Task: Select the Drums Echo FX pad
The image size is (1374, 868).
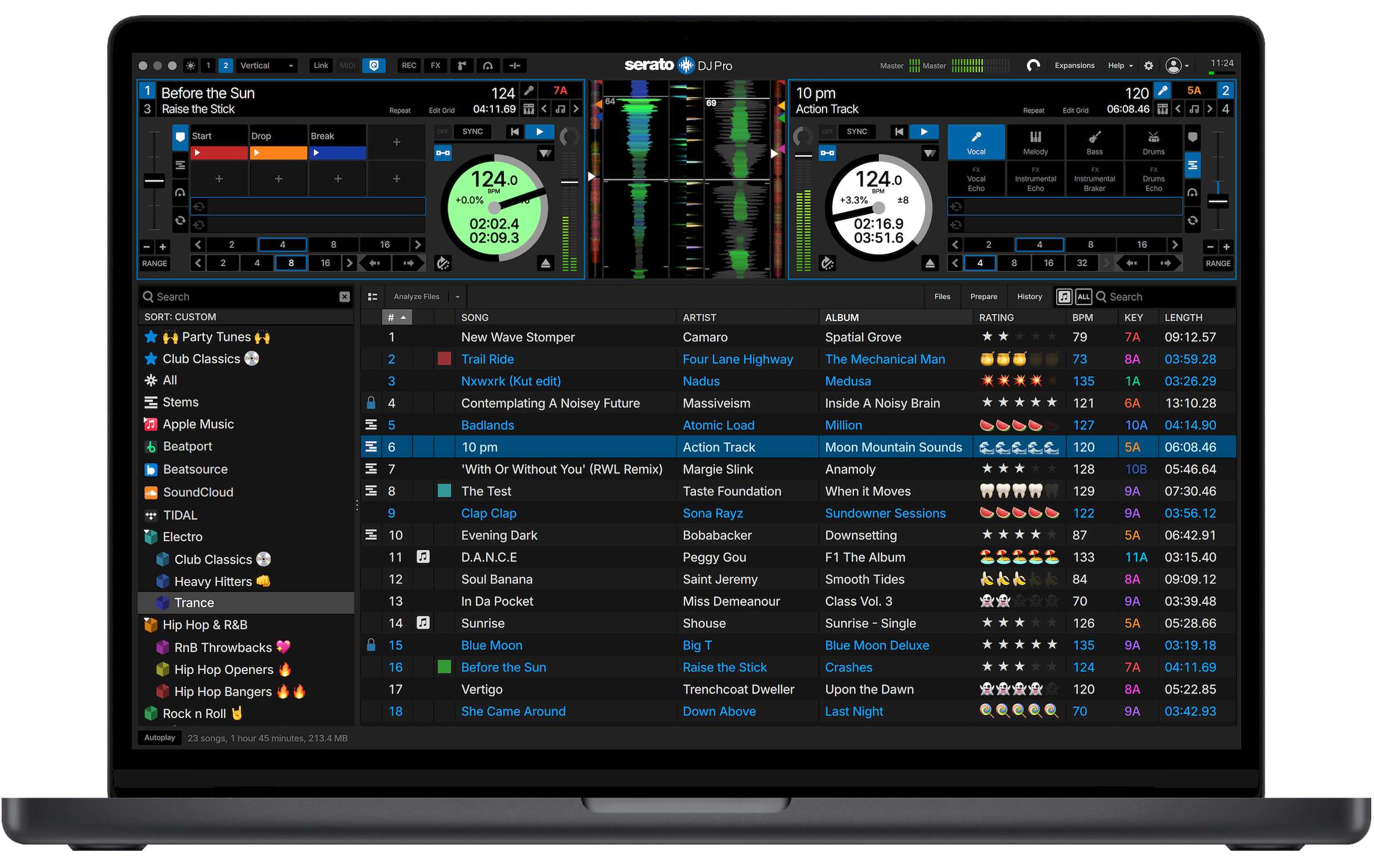Action: tap(1154, 179)
